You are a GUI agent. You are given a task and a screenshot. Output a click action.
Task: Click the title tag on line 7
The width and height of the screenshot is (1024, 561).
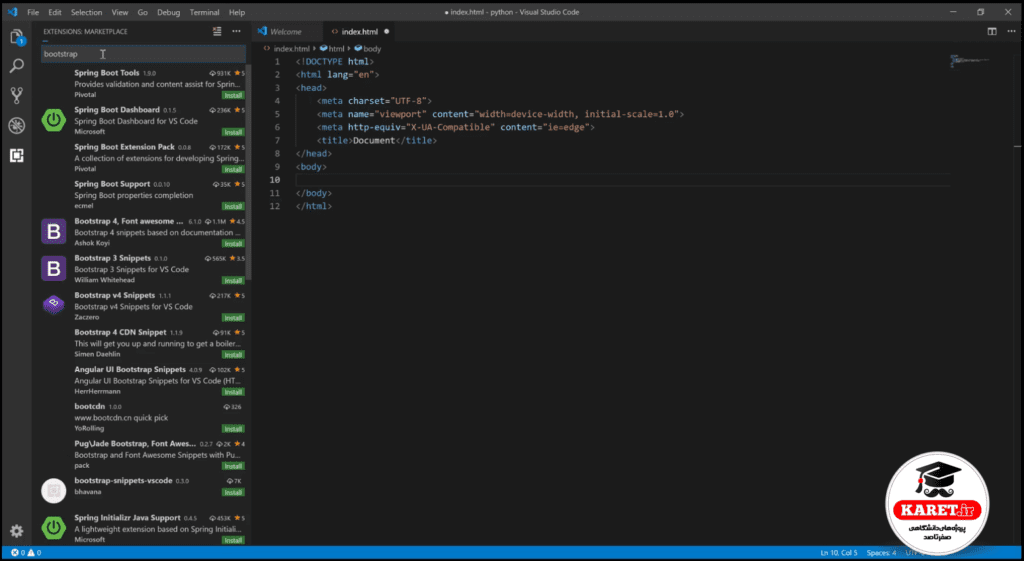(377, 140)
